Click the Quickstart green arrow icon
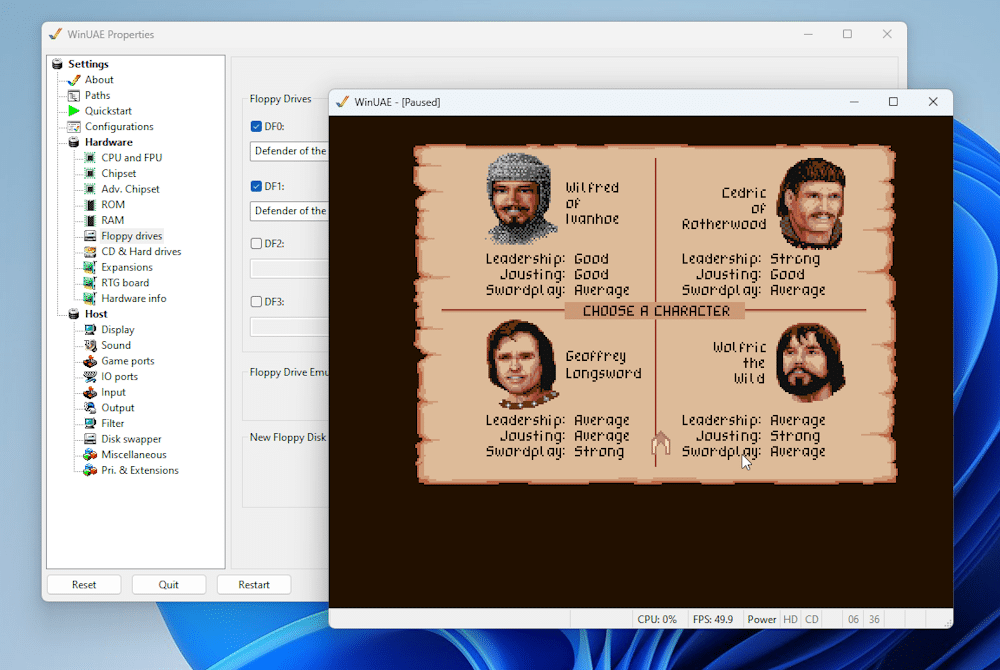 [x=74, y=111]
